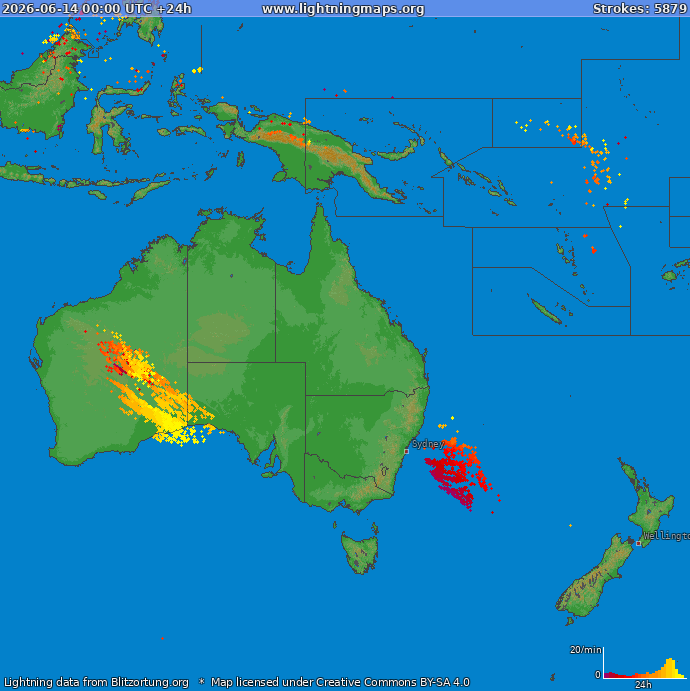Click the www.lightningmaps.org title text
Viewport: 690px width, 691px height.
point(343,9)
